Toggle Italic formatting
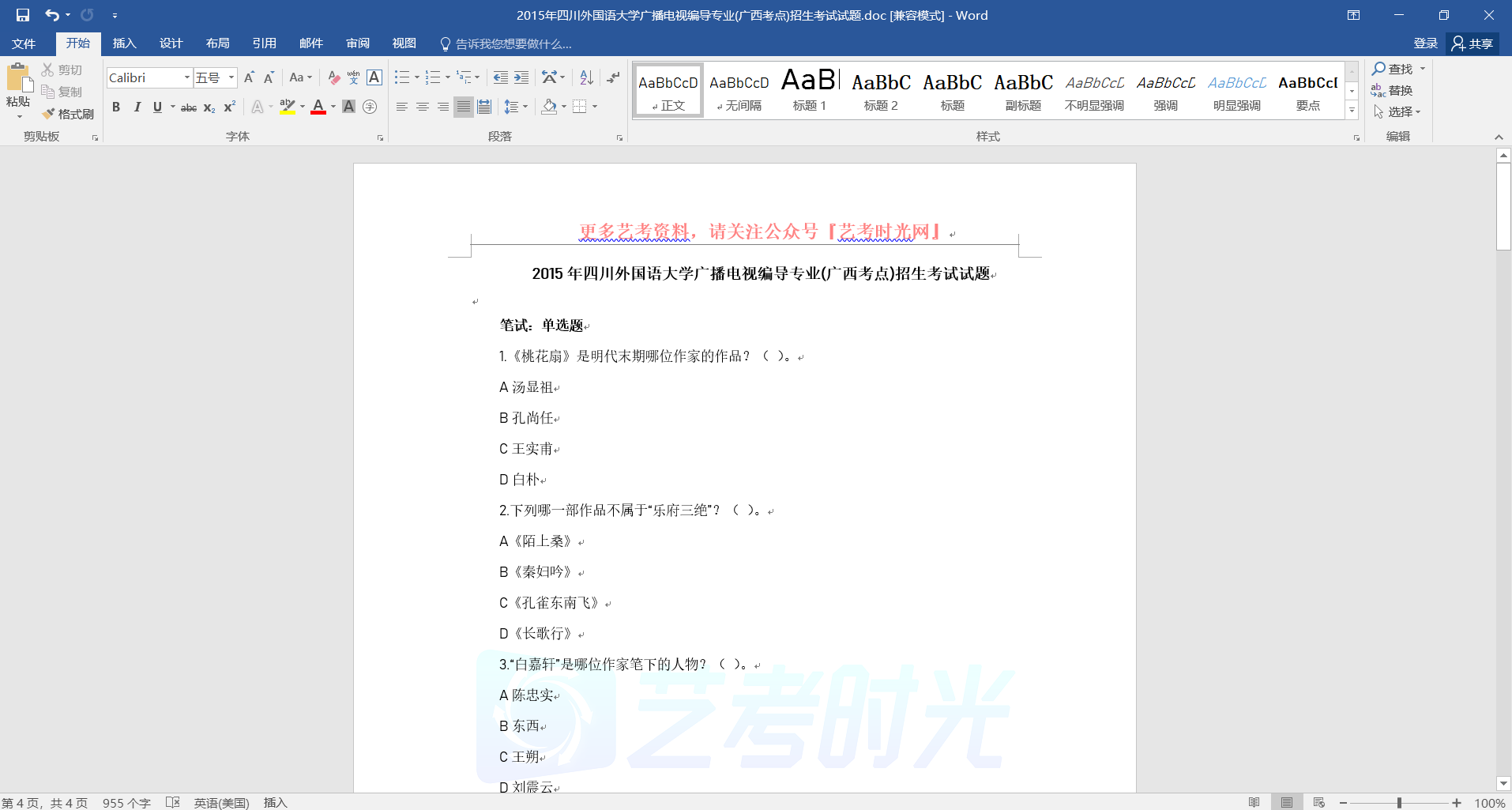1512x810 pixels. pos(137,107)
